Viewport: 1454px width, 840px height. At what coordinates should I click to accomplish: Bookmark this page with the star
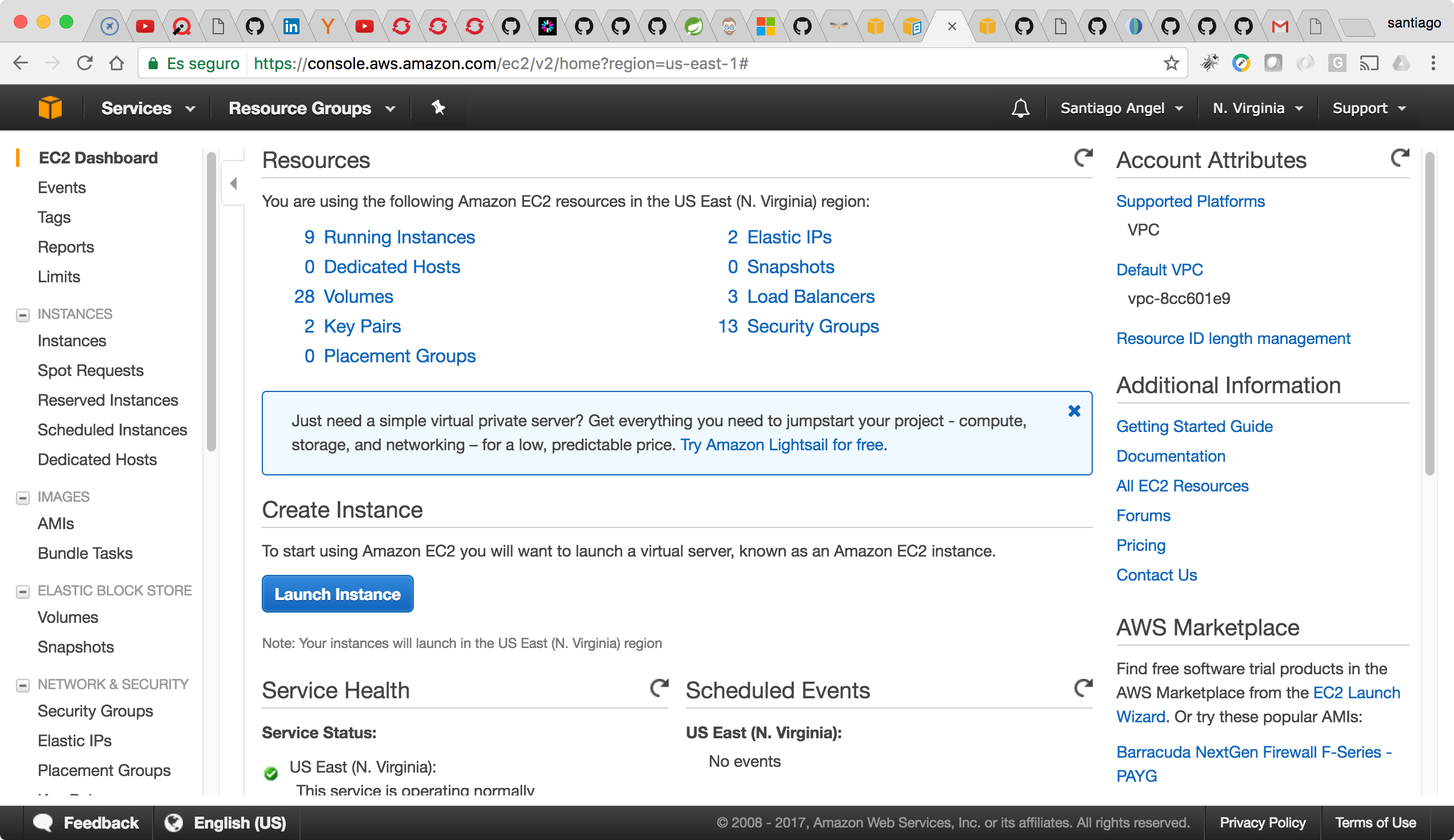click(x=1171, y=63)
